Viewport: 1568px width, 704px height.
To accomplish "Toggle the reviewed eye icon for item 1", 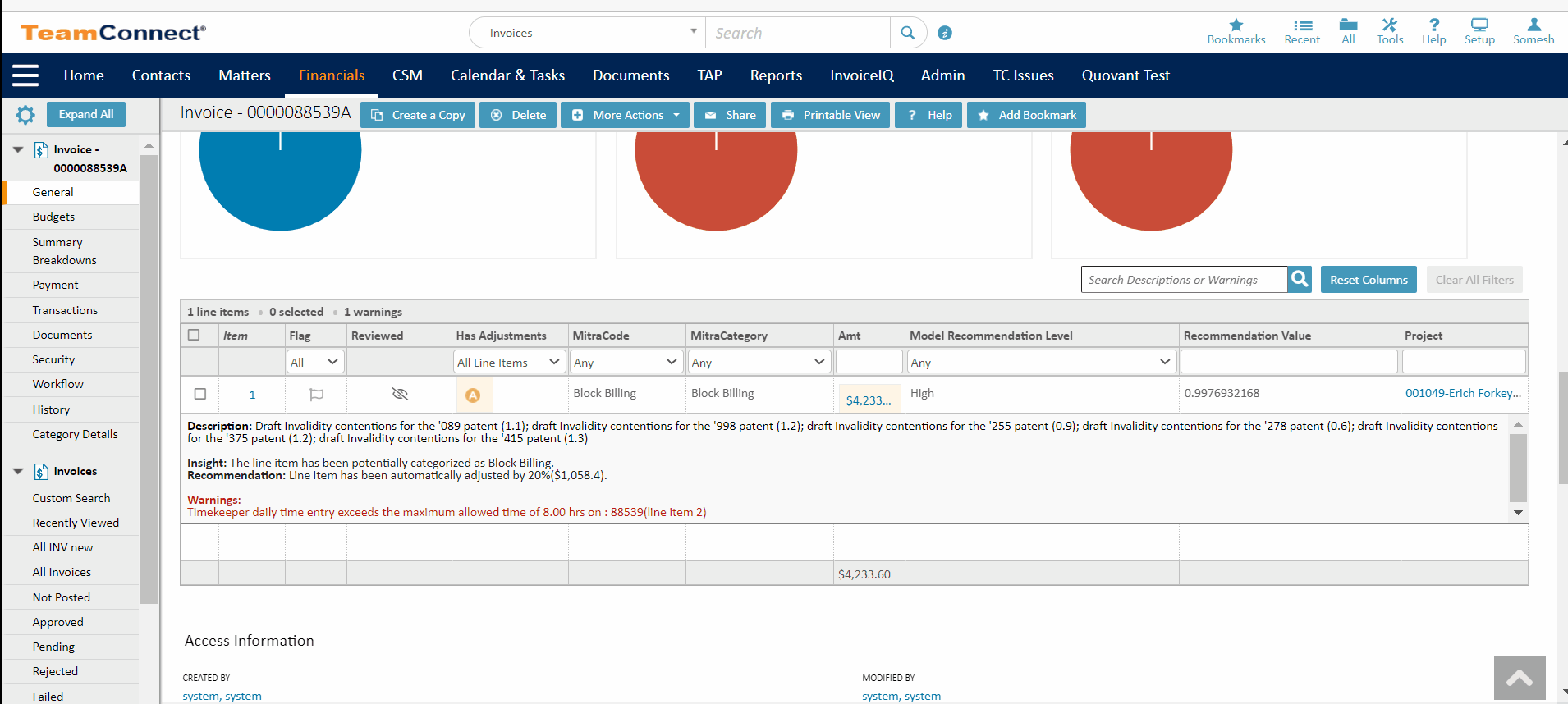I will click(400, 395).
